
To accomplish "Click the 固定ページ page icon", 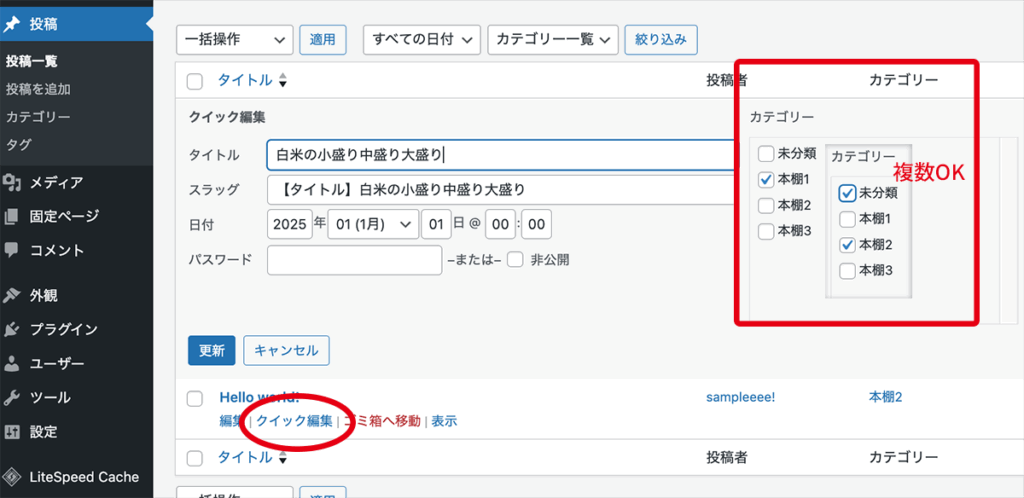I will click(x=13, y=216).
